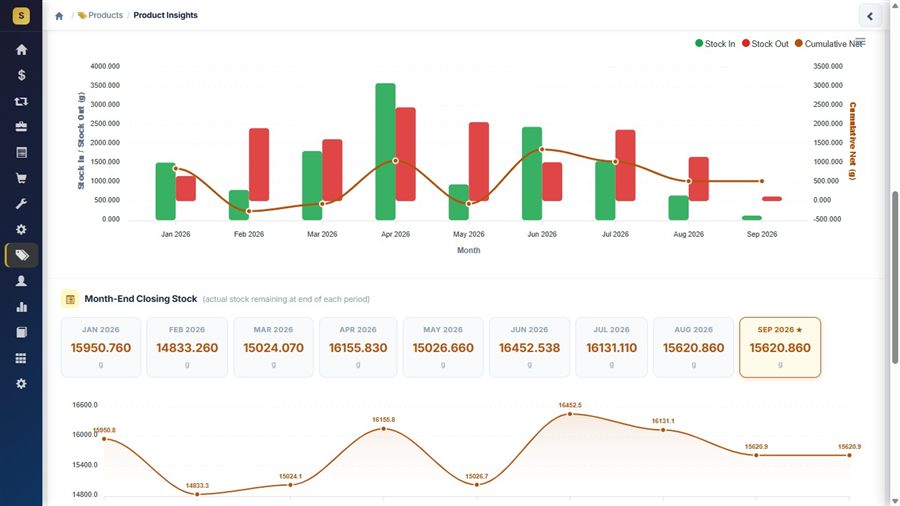Click the 15950.760 value
This screenshot has height=506, width=900.
(100, 348)
